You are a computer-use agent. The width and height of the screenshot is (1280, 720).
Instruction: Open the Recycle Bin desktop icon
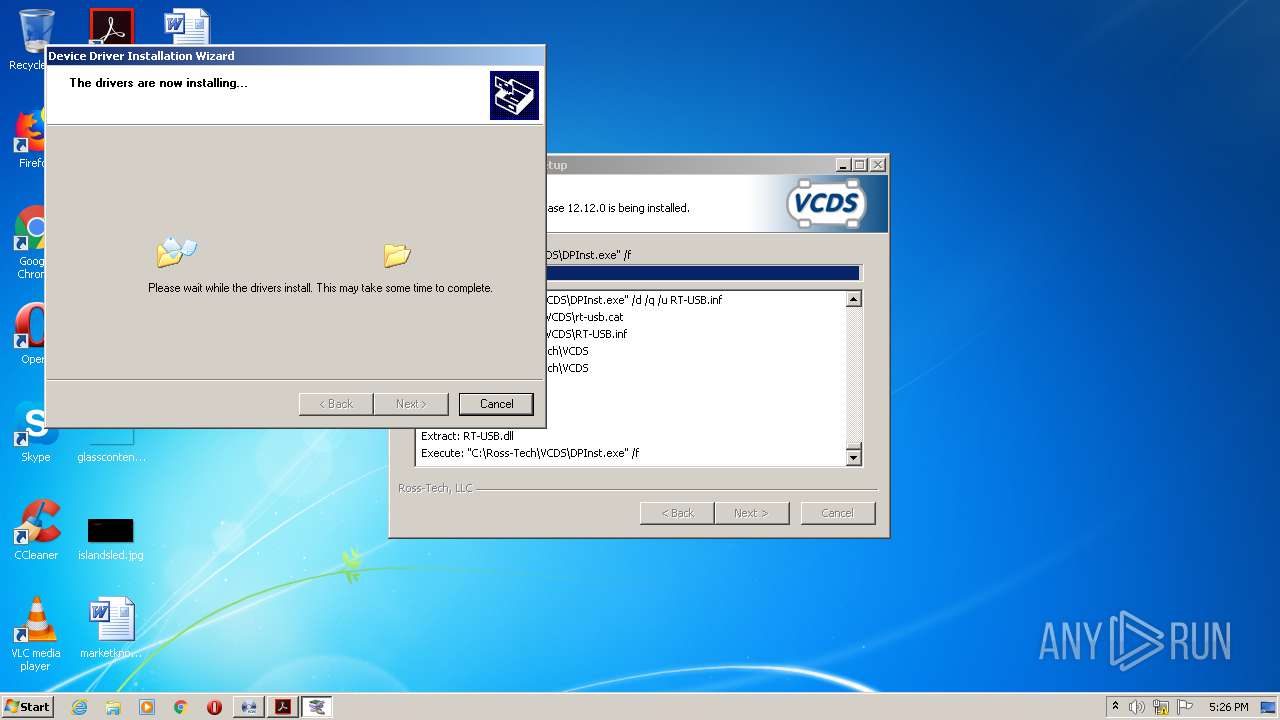pos(35,40)
